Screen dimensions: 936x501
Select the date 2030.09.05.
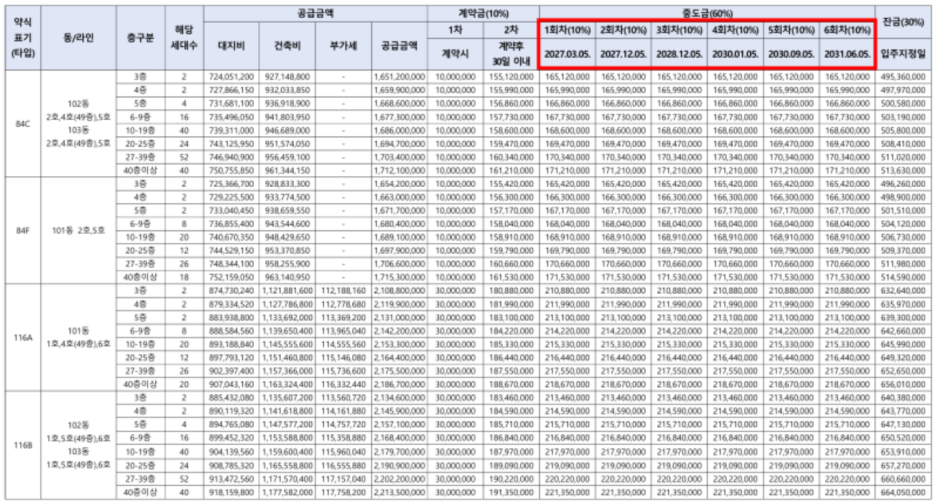tap(792, 54)
